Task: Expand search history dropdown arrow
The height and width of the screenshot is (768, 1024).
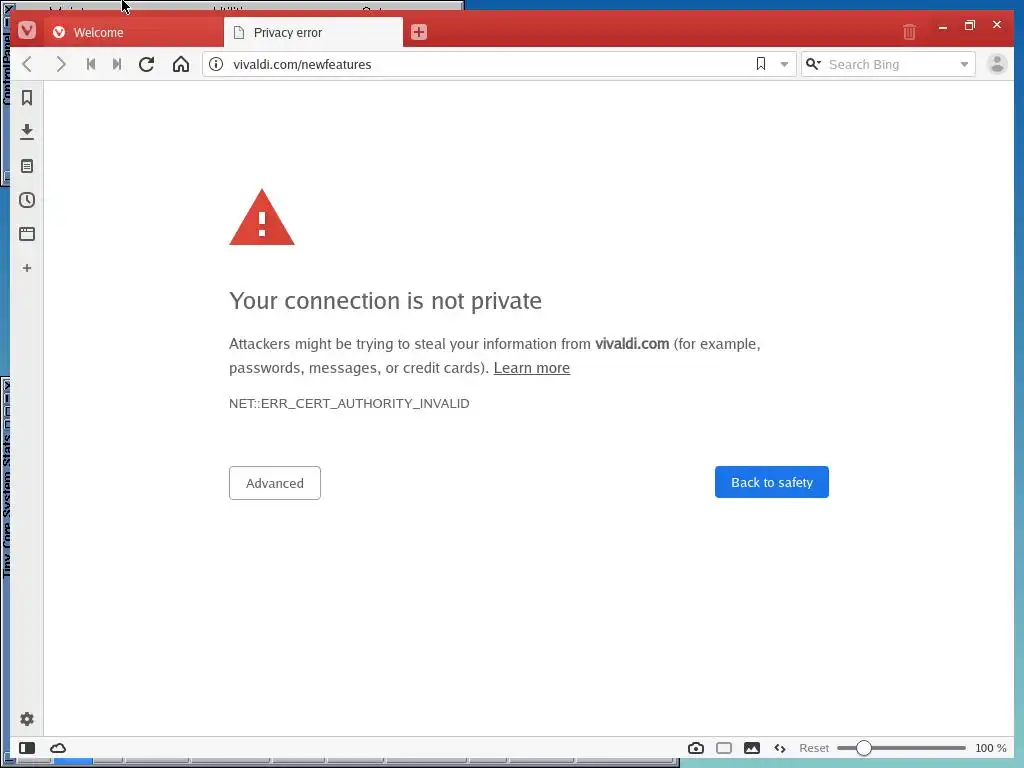Action: [x=965, y=64]
